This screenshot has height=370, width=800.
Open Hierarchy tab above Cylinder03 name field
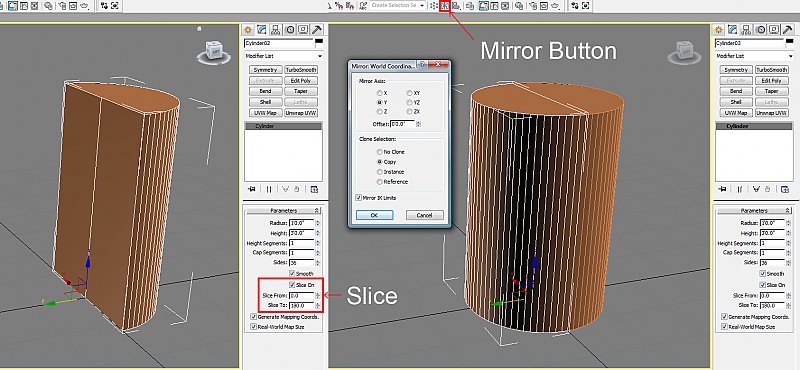pos(746,30)
